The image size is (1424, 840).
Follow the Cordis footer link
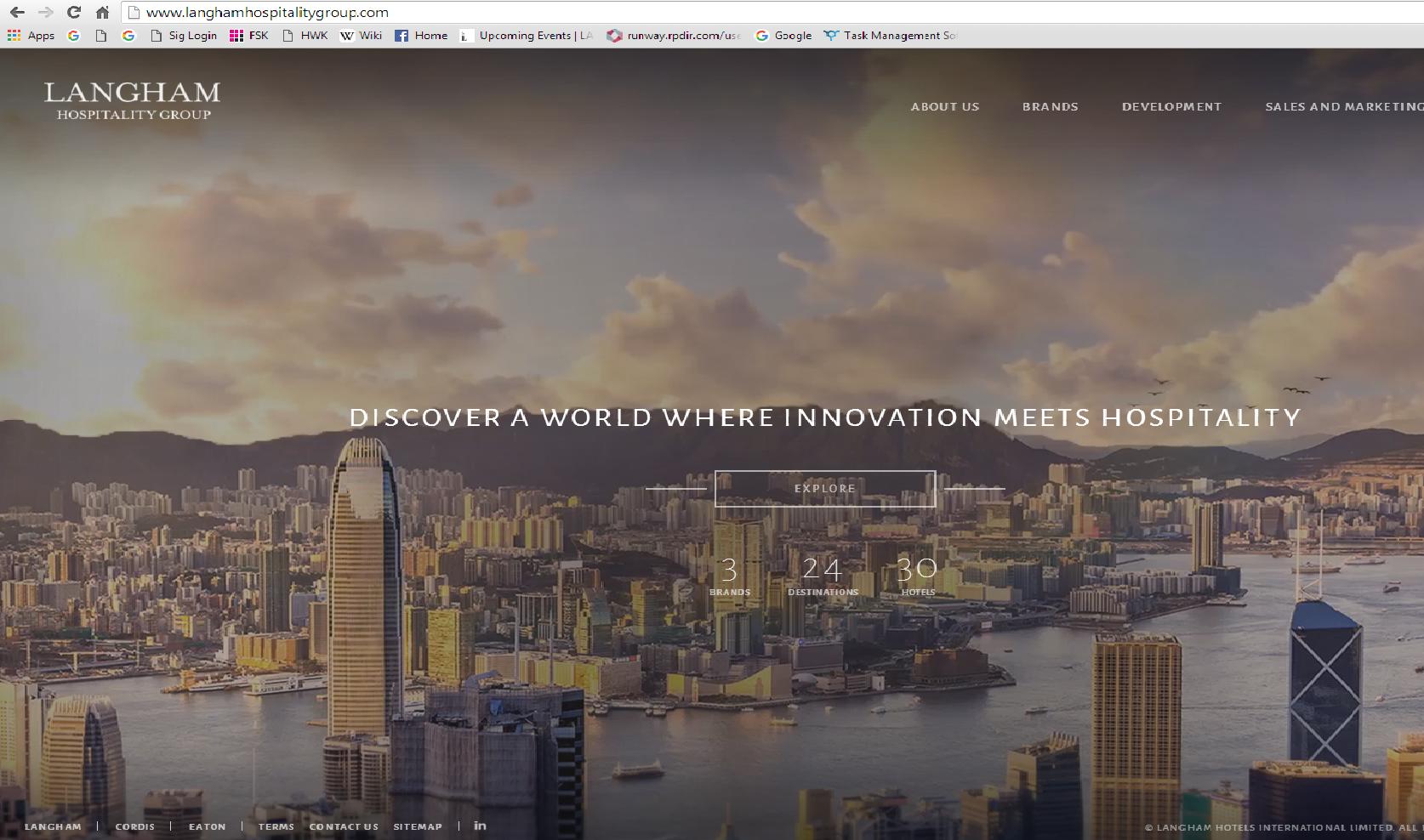click(x=135, y=826)
